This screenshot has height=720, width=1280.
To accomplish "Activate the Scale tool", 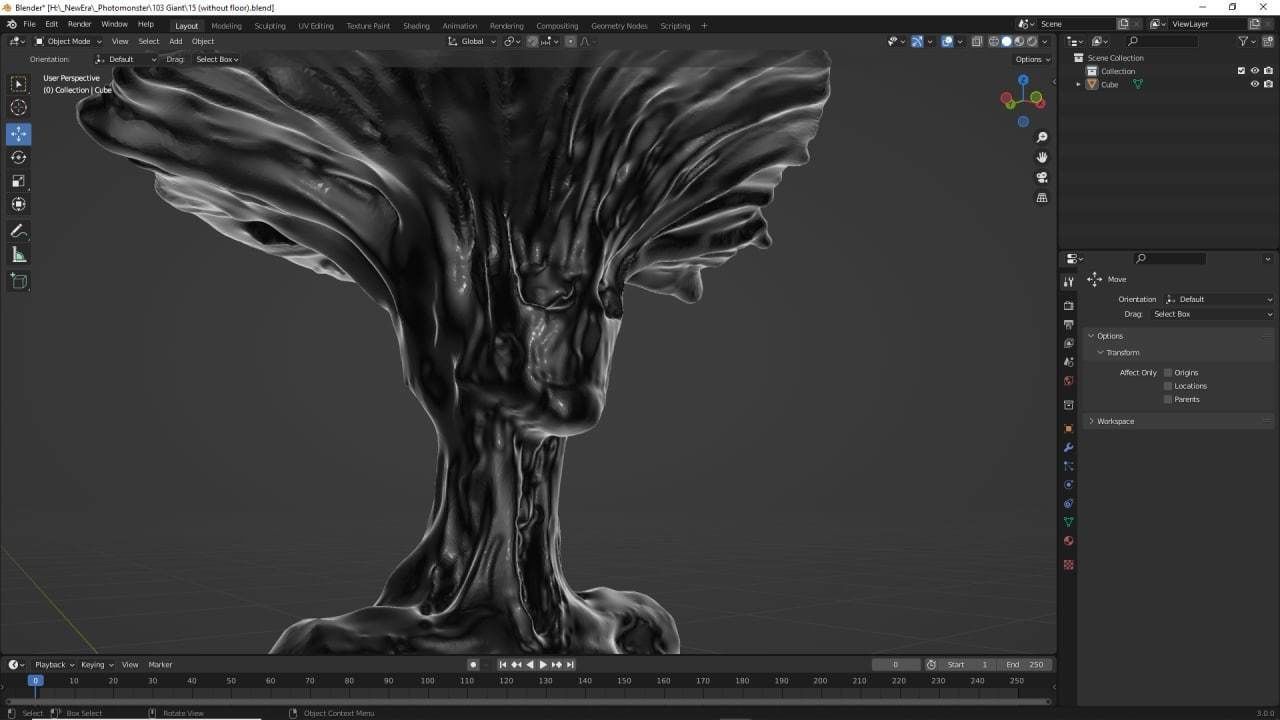I will click(x=18, y=181).
